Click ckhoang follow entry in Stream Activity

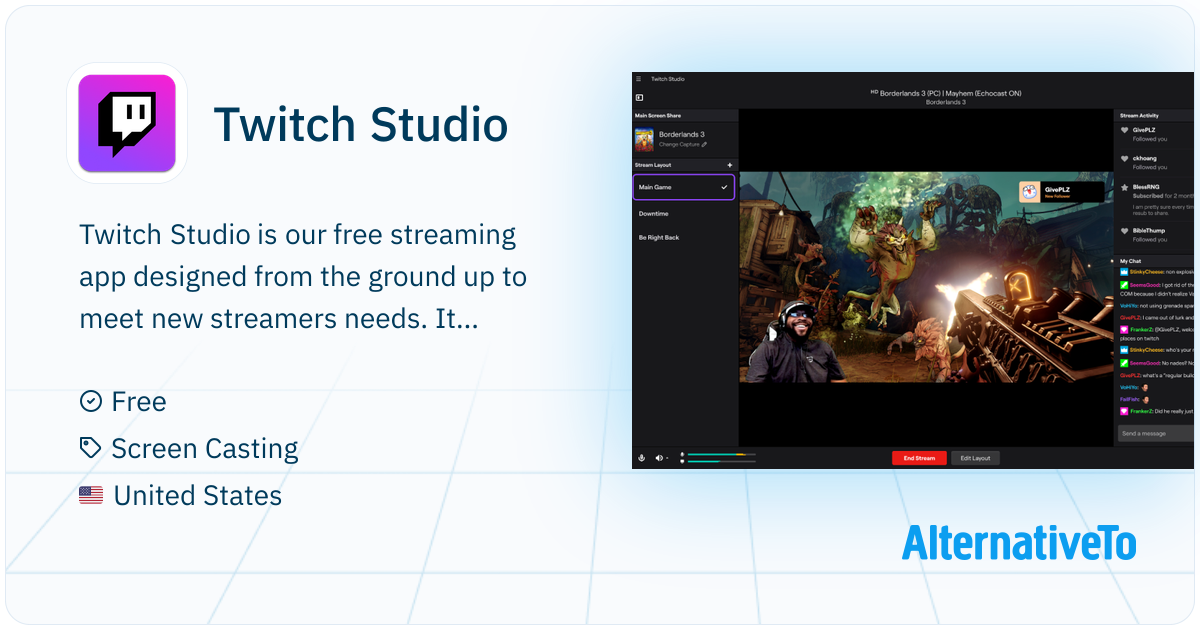pyautogui.click(x=1155, y=162)
